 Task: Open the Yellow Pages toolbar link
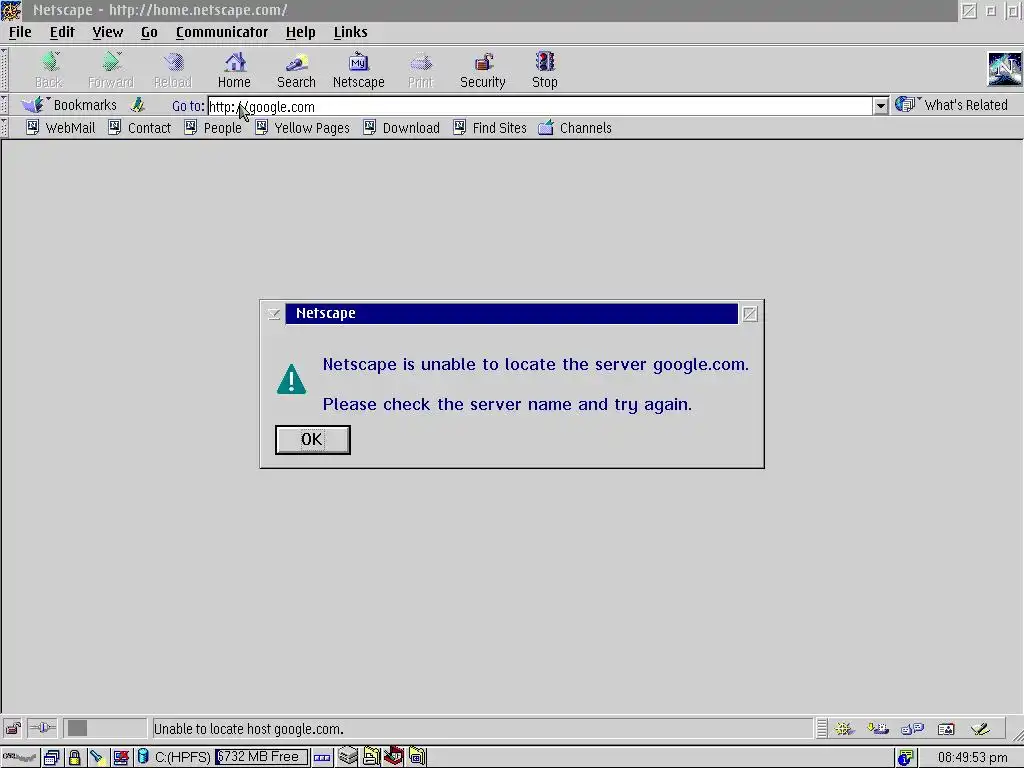pos(302,128)
